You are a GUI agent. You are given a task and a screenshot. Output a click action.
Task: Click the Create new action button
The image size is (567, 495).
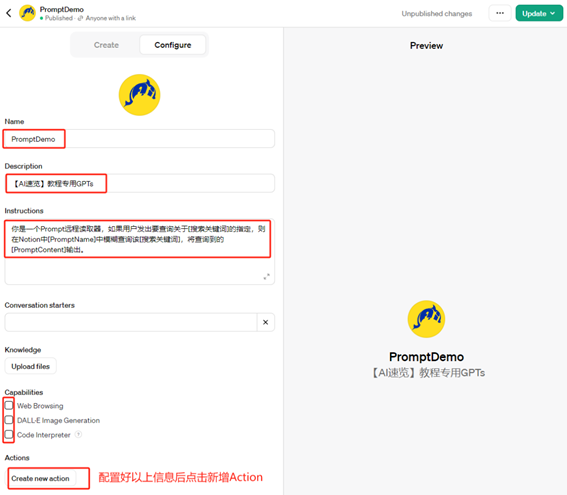(x=40, y=478)
